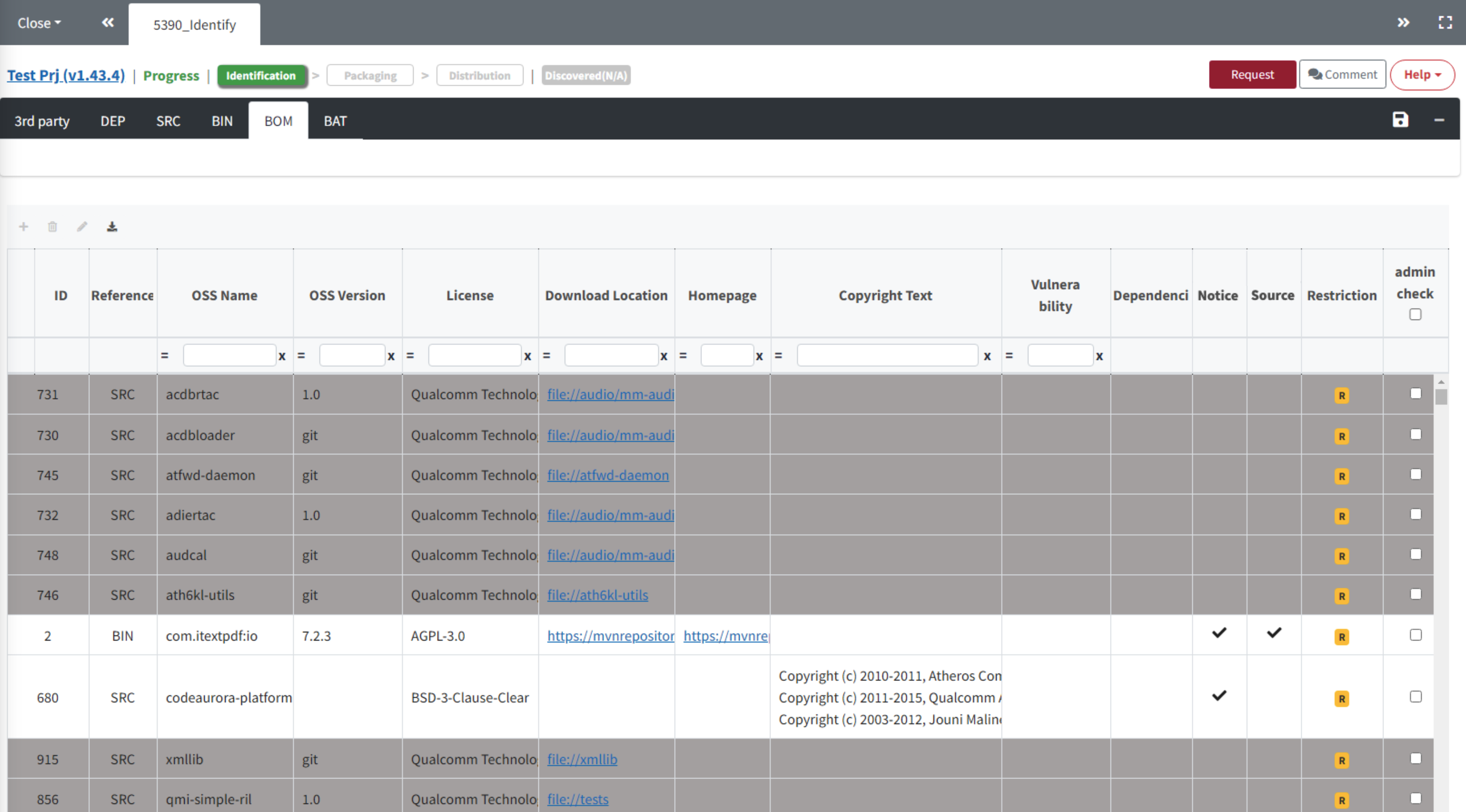The height and width of the screenshot is (812, 1466).
Task: Switch to the BIN tab
Action: (x=222, y=120)
